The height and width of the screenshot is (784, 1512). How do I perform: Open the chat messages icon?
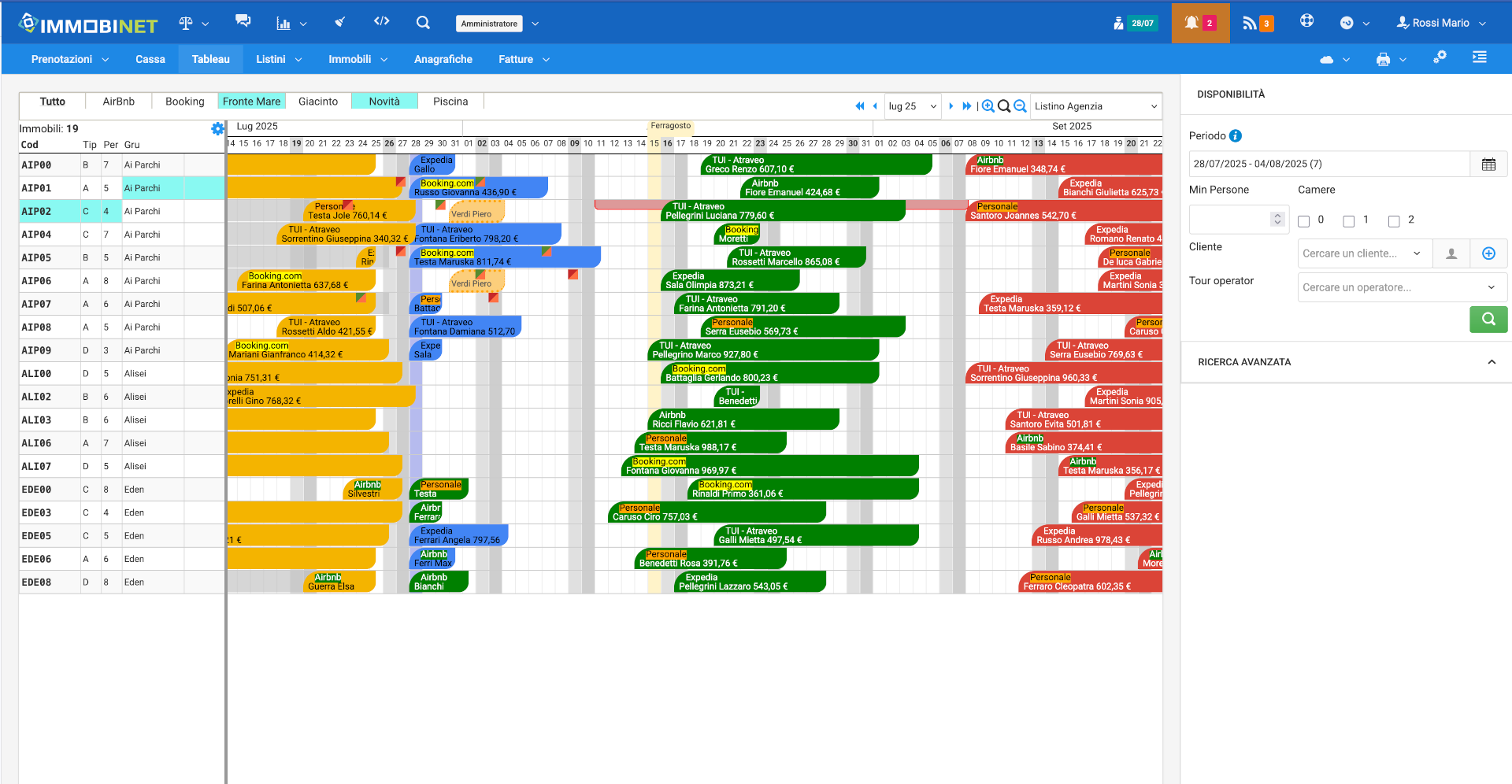[243, 22]
